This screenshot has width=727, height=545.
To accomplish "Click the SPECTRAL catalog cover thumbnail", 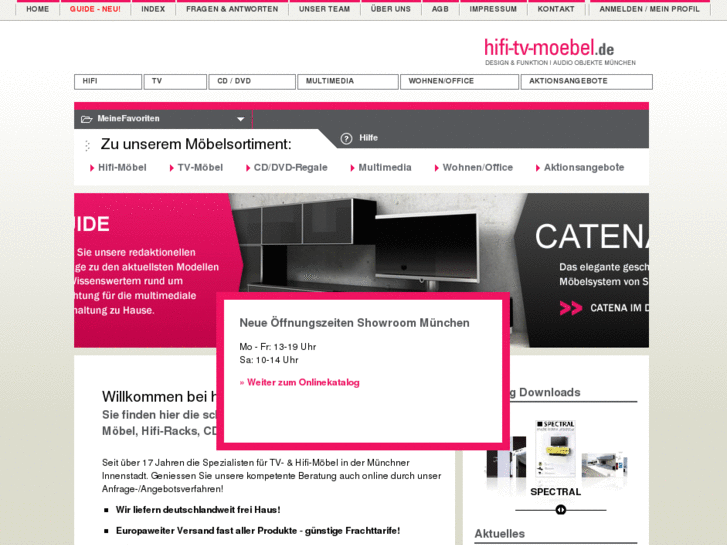I will coord(555,449).
